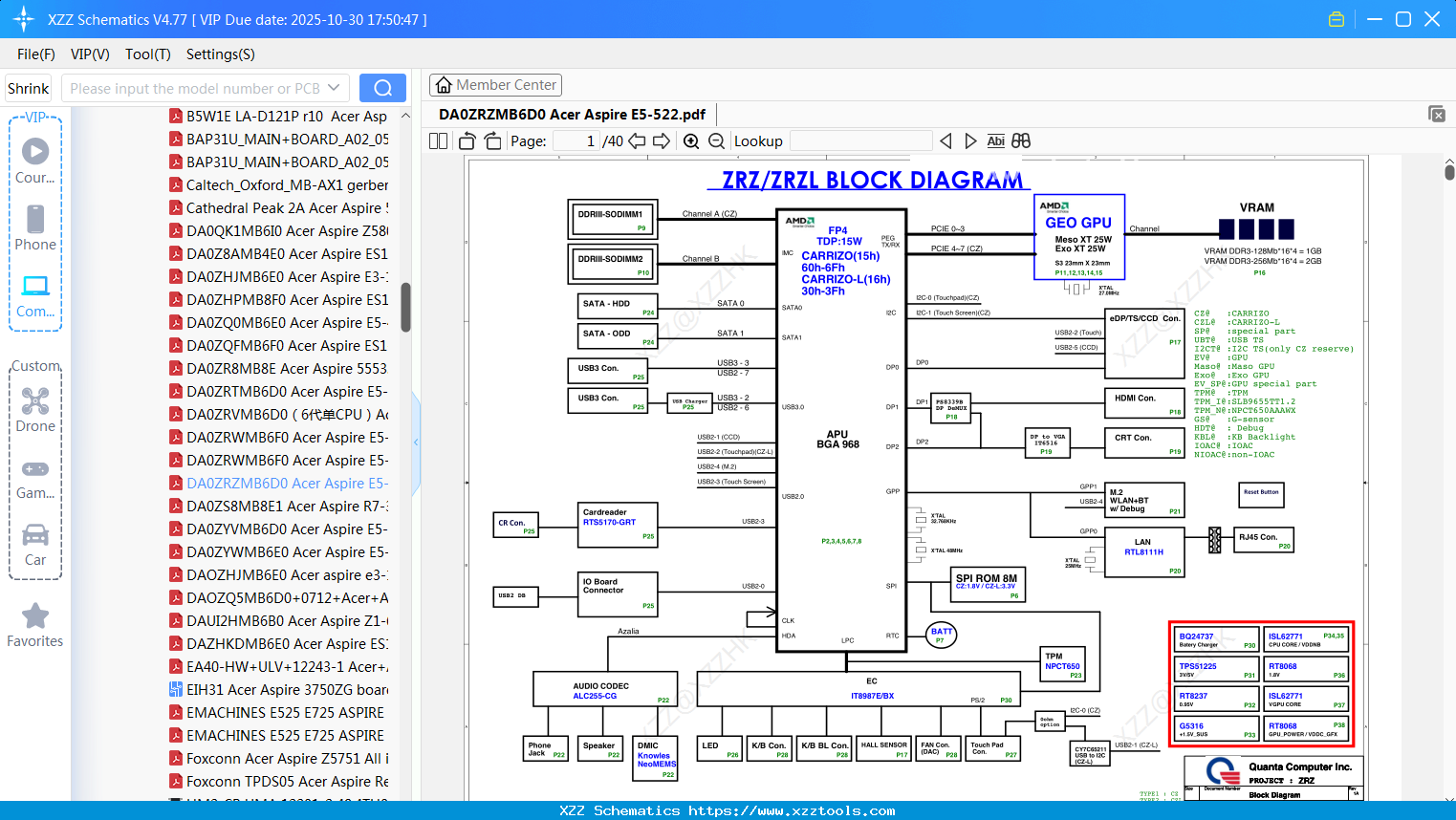Open the Settings(S) menu
This screenshot has width=1456, height=820.
221,54
